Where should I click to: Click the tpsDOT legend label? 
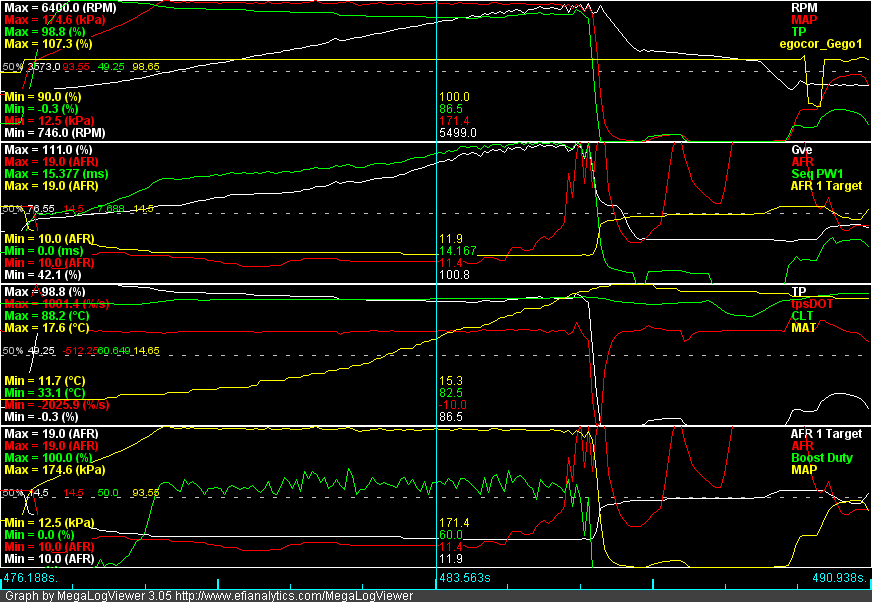pyautogui.click(x=813, y=303)
